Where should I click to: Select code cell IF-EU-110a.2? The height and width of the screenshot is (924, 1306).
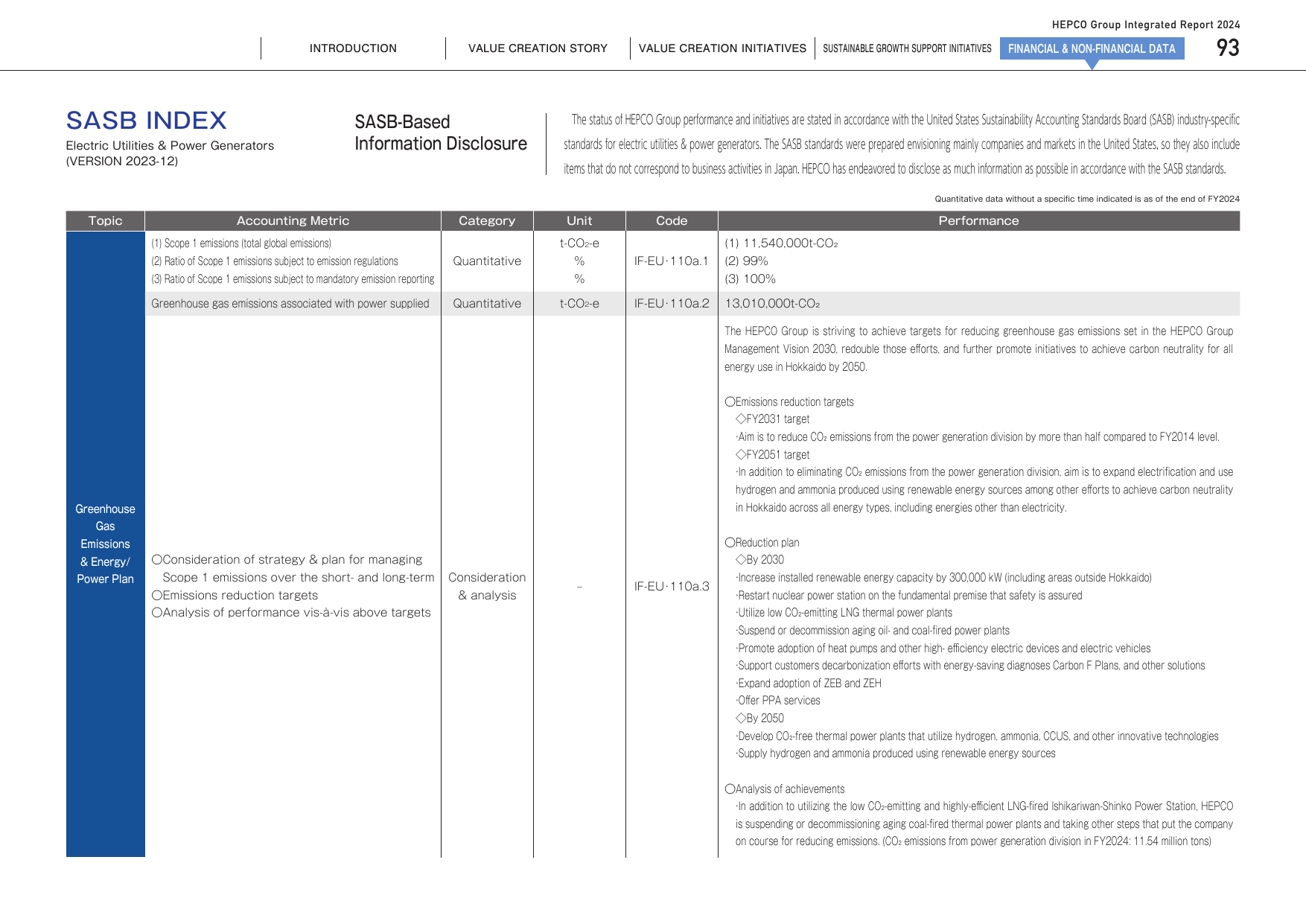click(x=672, y=304)
